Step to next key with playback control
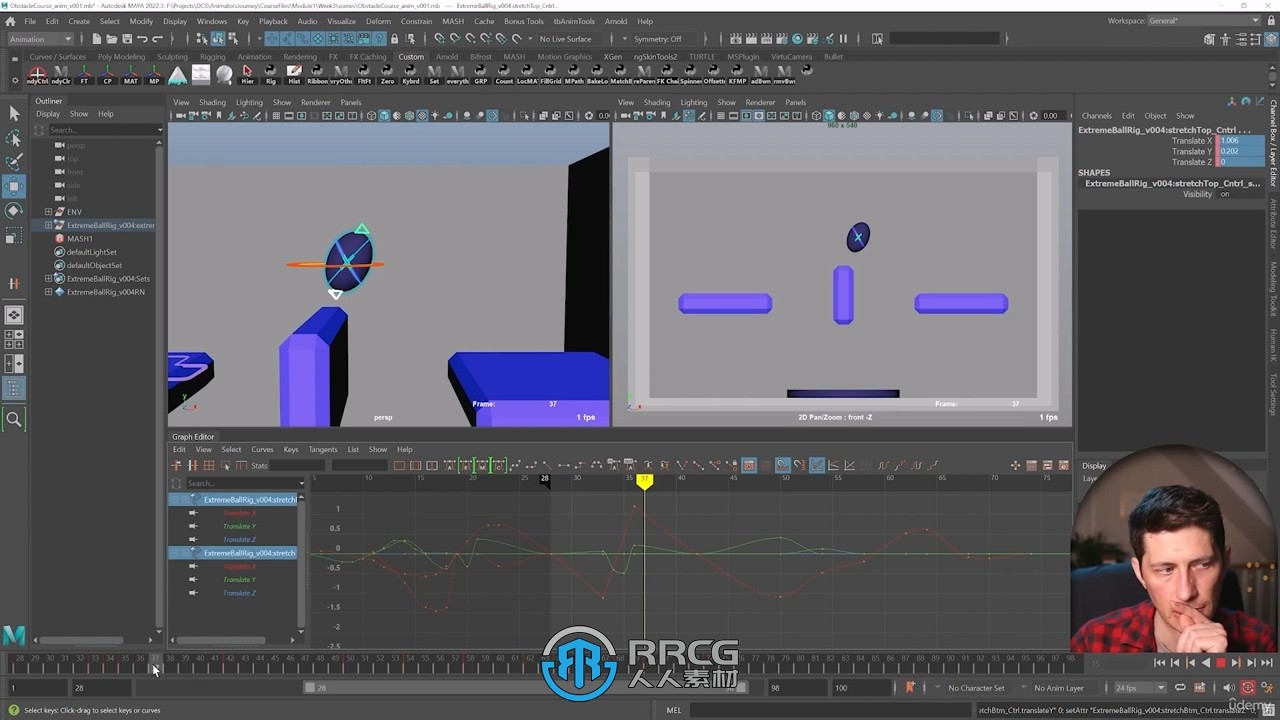This screenshot has width=1280, height=720. (1236, 662)
